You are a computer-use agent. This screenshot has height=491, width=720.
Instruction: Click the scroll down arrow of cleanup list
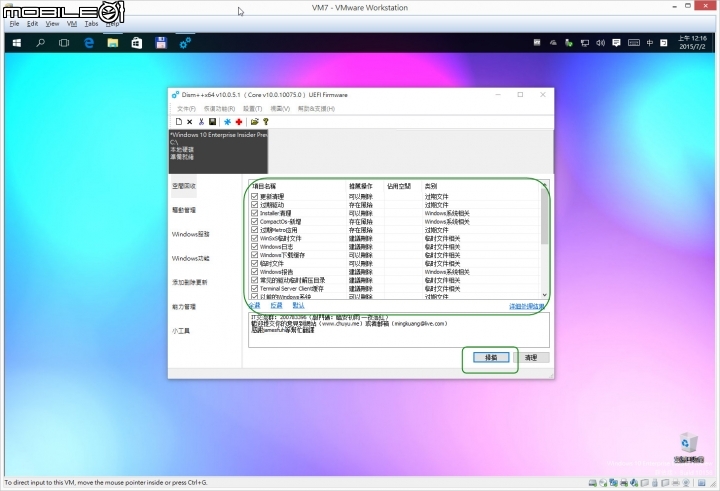coord(545,295)
